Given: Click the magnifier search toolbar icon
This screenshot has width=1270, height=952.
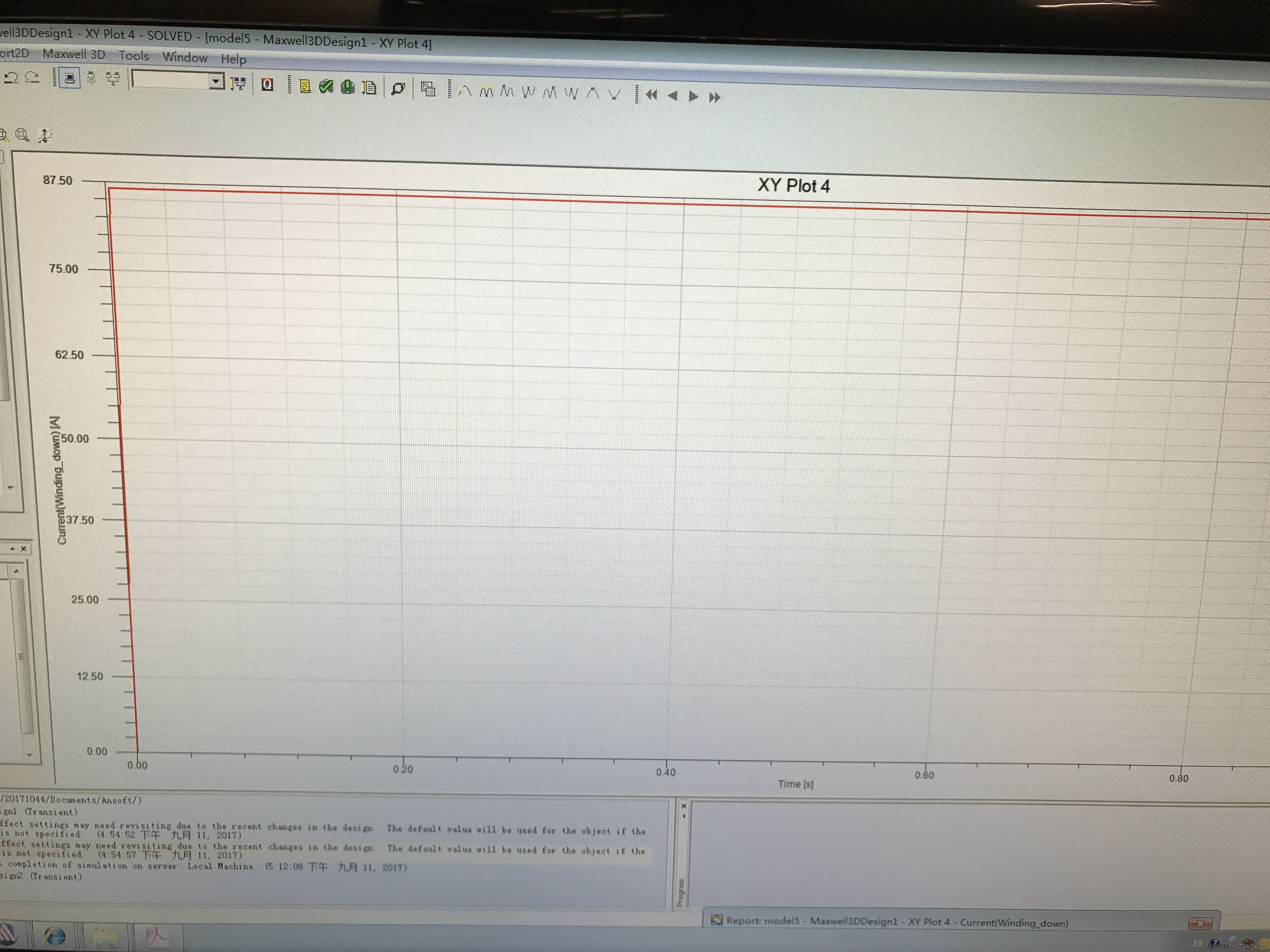Looking at the screenshot, I should (x=398, y=88).
